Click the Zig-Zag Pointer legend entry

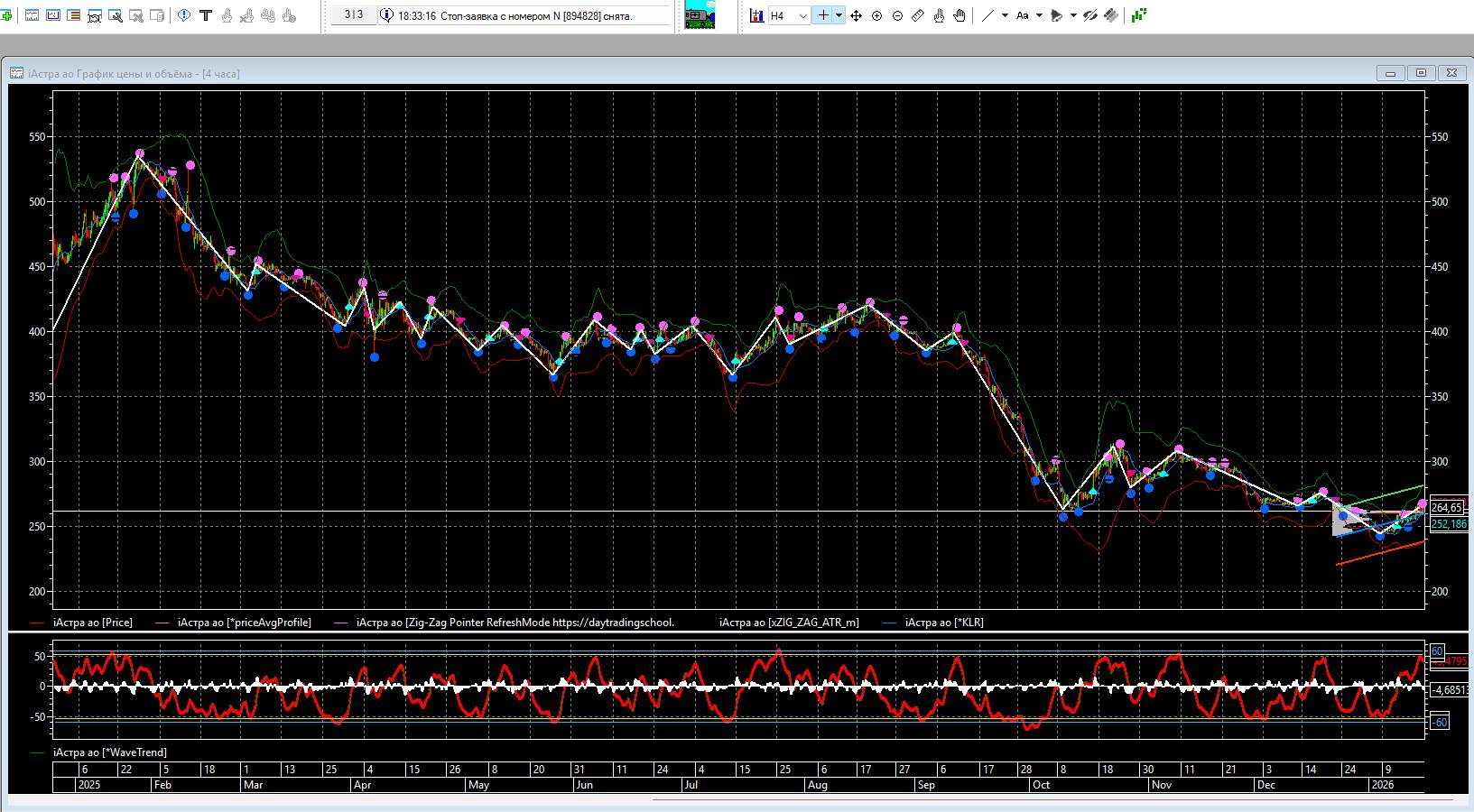click(515, 623)
